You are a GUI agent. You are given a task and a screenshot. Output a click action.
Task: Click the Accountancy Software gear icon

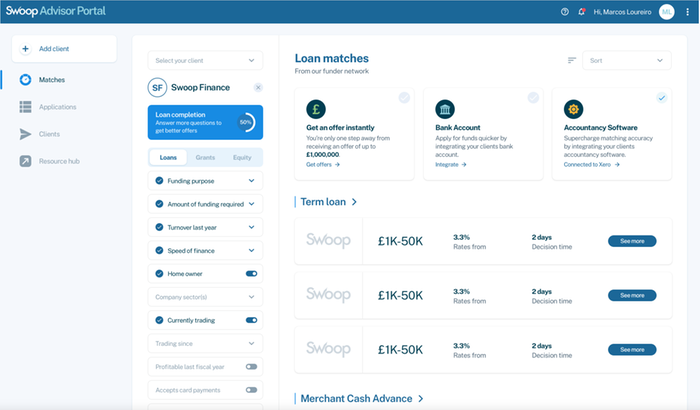(x=574, y=109)
